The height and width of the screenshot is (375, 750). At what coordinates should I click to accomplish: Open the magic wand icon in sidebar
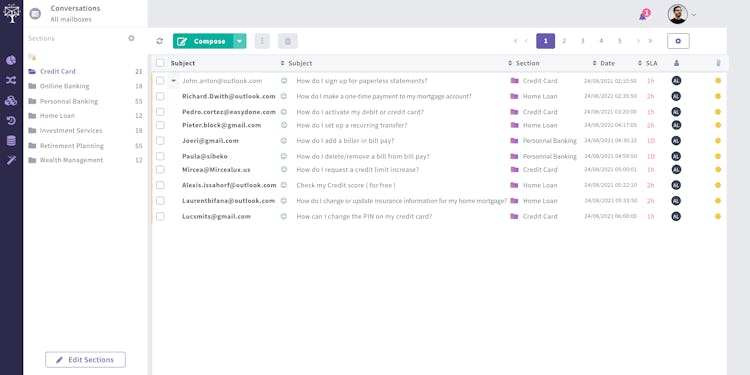click(x=11, y=160)
